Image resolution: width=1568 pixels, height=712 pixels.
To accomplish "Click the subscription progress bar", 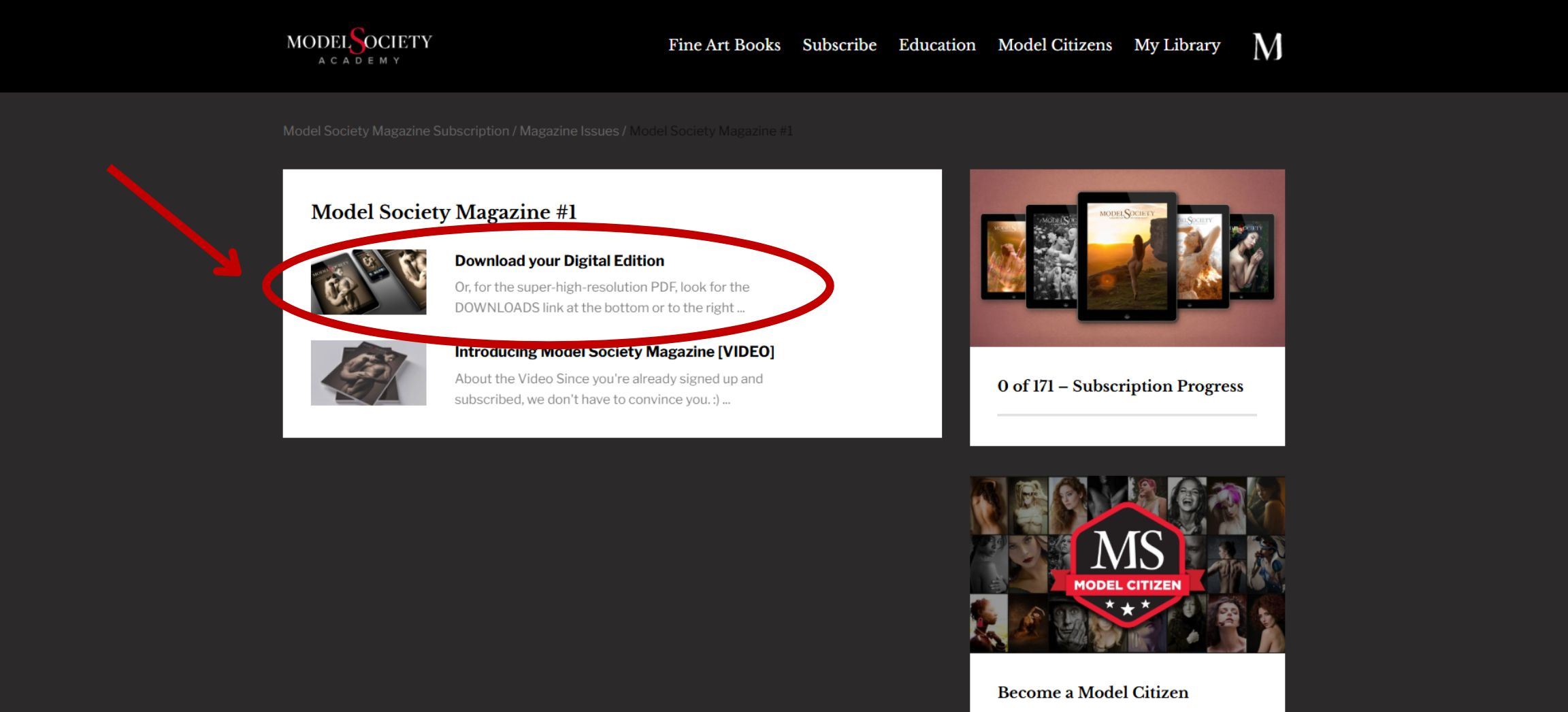I will pyautogui.click(x=1127, y=415).
